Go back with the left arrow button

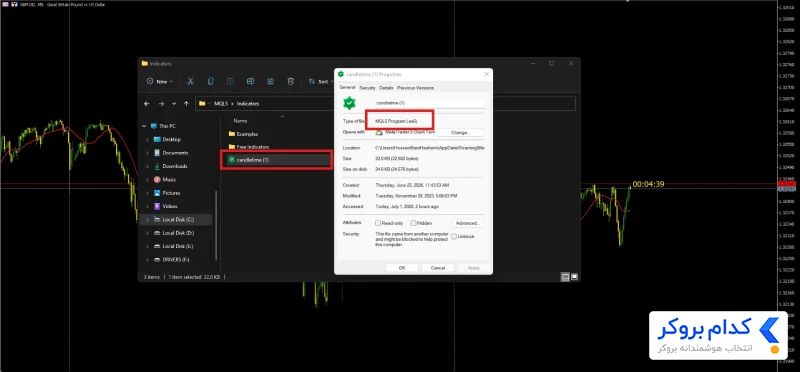click(x=147, y=104)
